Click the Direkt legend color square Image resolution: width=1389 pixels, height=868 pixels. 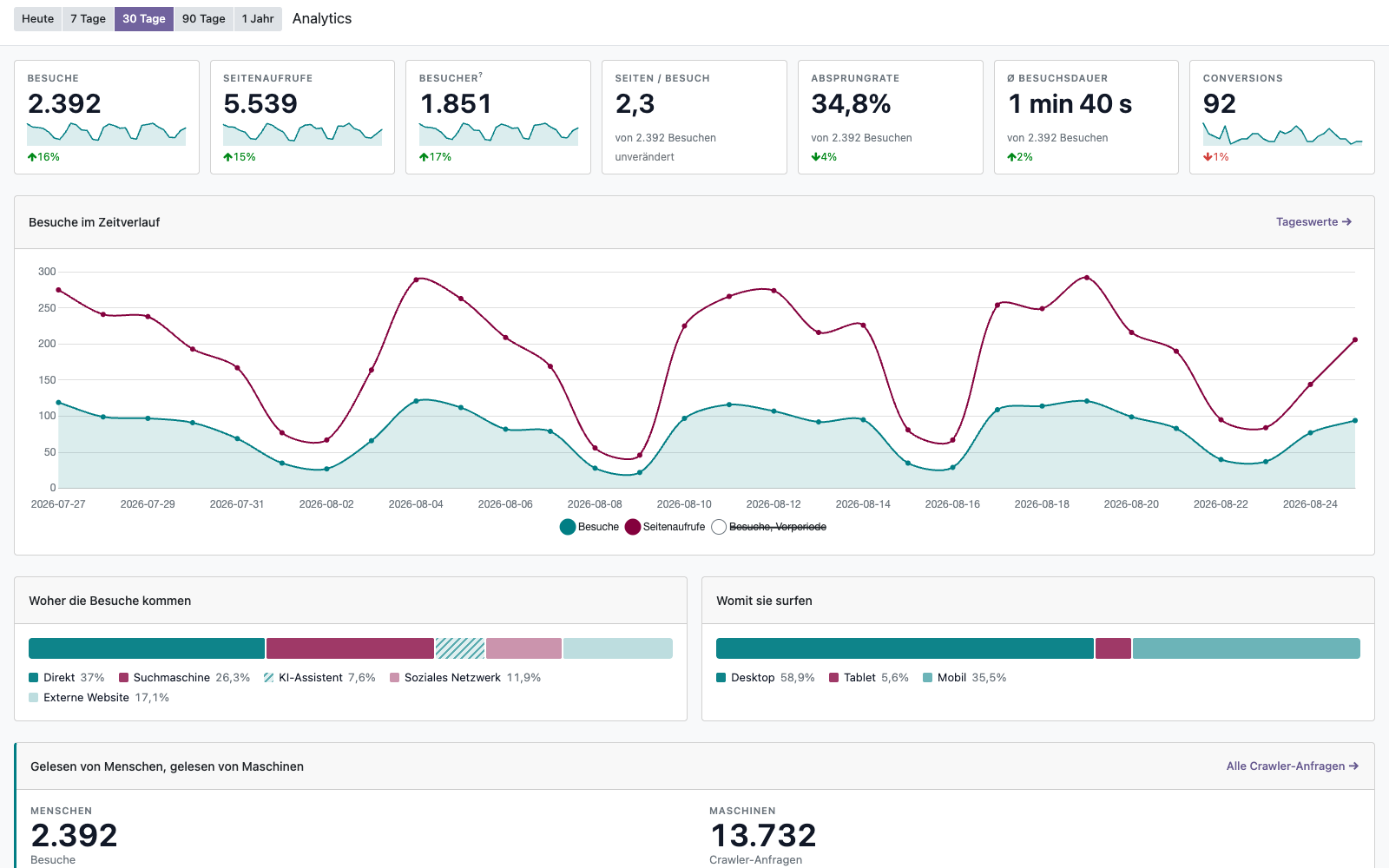(x=34, y=678)
